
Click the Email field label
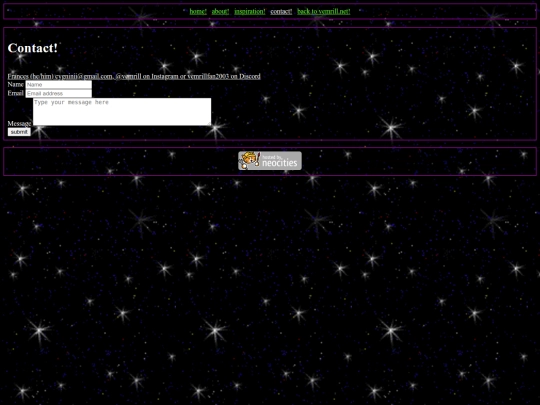[x=15, y=93]
